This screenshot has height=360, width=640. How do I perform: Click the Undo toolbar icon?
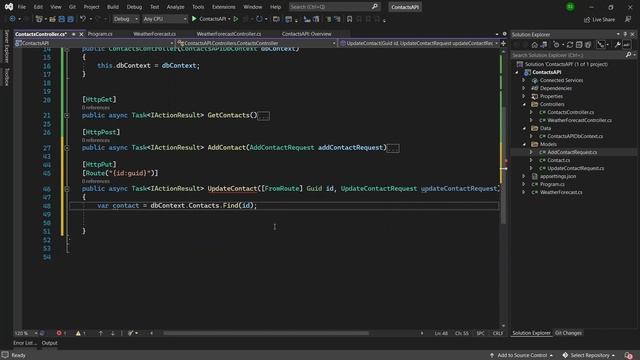[83, 19]
